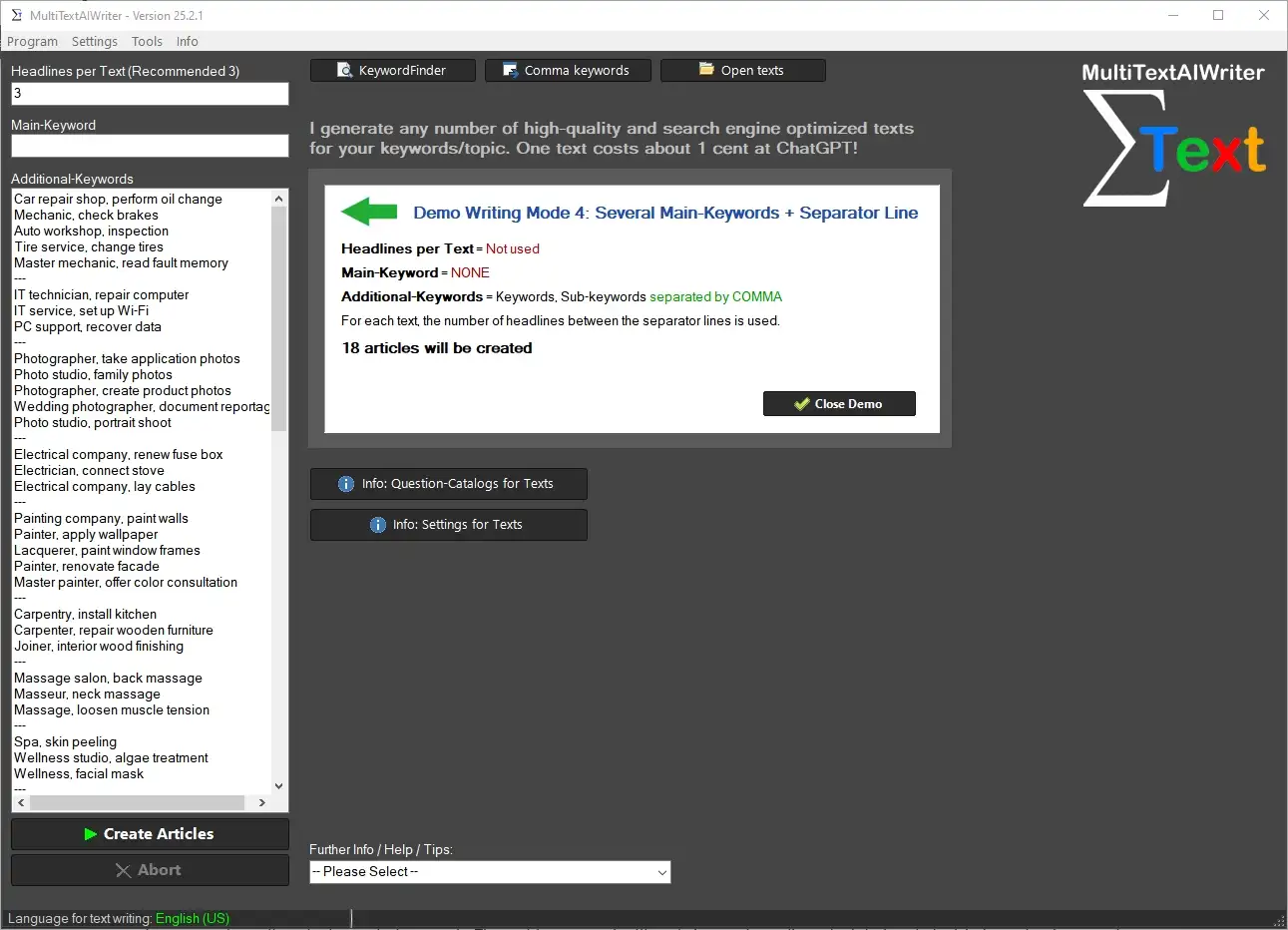Select the Headlines per Text value field
The height and width of the screenshot is (930, 1288).
pyautogui.click(x=149, y=93)
